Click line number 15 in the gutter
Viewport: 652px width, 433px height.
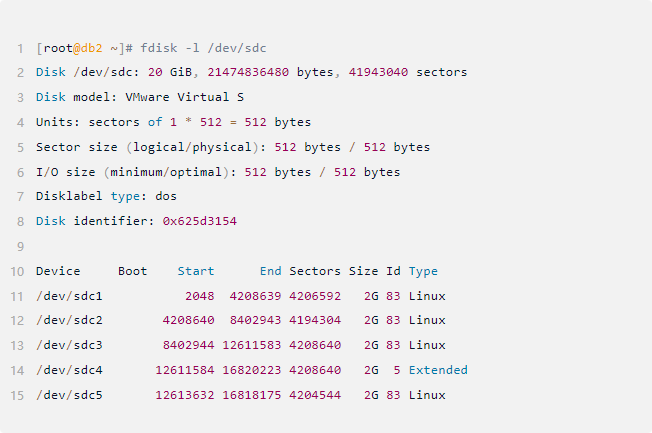[18, 395]
